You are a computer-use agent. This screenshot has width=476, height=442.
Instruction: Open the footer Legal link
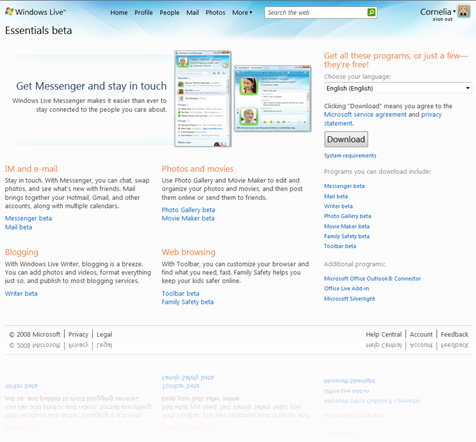tap(104, 334)
